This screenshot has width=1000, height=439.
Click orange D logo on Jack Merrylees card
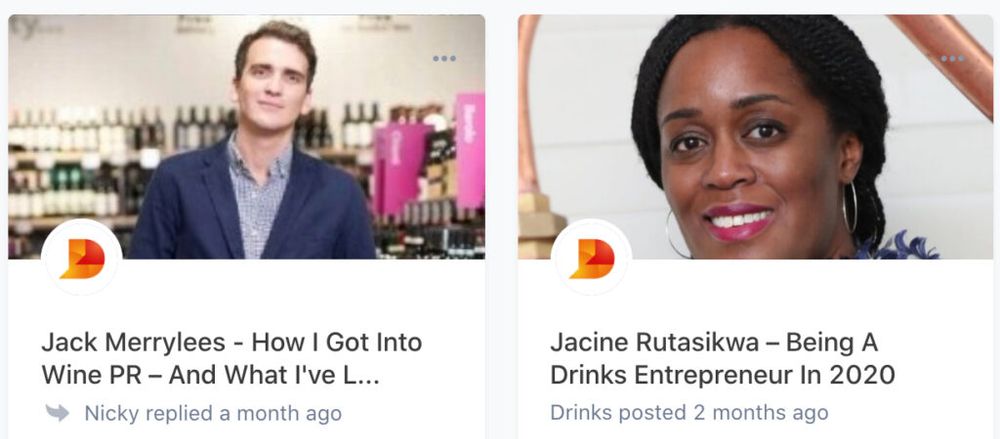[x=82, y=258]
